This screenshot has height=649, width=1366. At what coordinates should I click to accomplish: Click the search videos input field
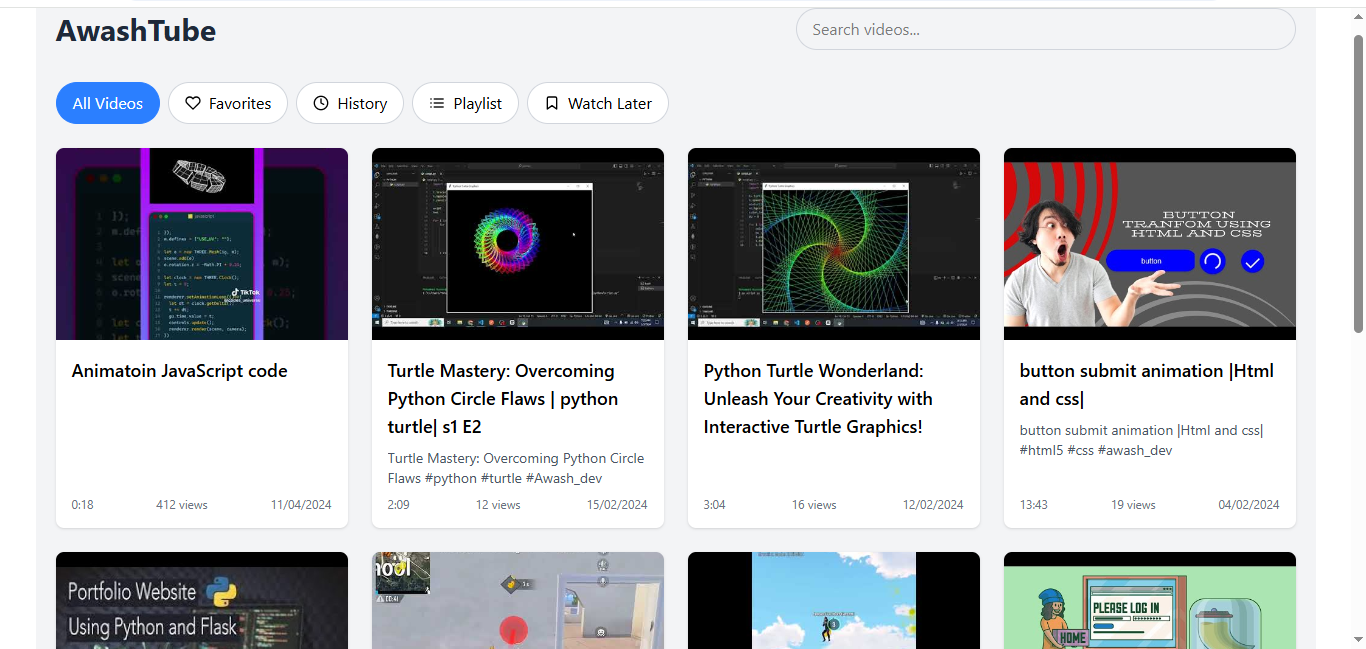[1045, 29]
